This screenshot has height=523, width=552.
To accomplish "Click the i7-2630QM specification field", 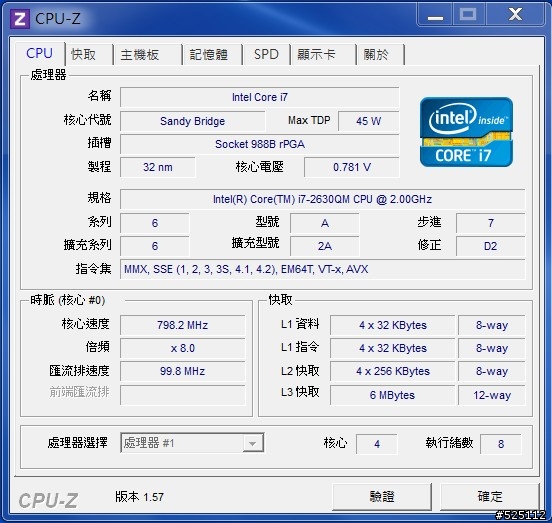I will click(x=322, y=199).
